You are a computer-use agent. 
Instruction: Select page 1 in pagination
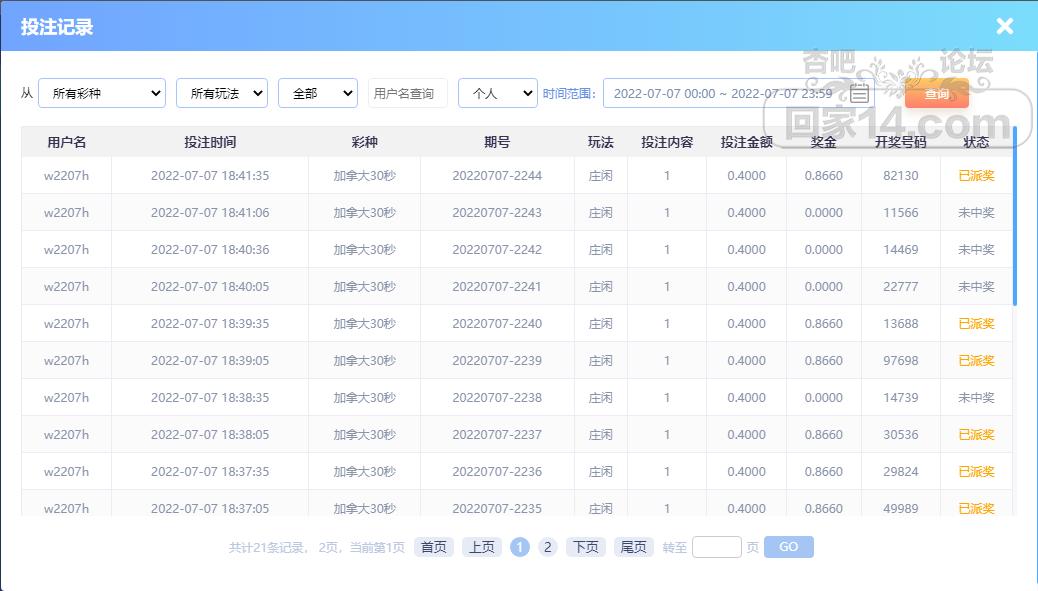tap(520, 547)
